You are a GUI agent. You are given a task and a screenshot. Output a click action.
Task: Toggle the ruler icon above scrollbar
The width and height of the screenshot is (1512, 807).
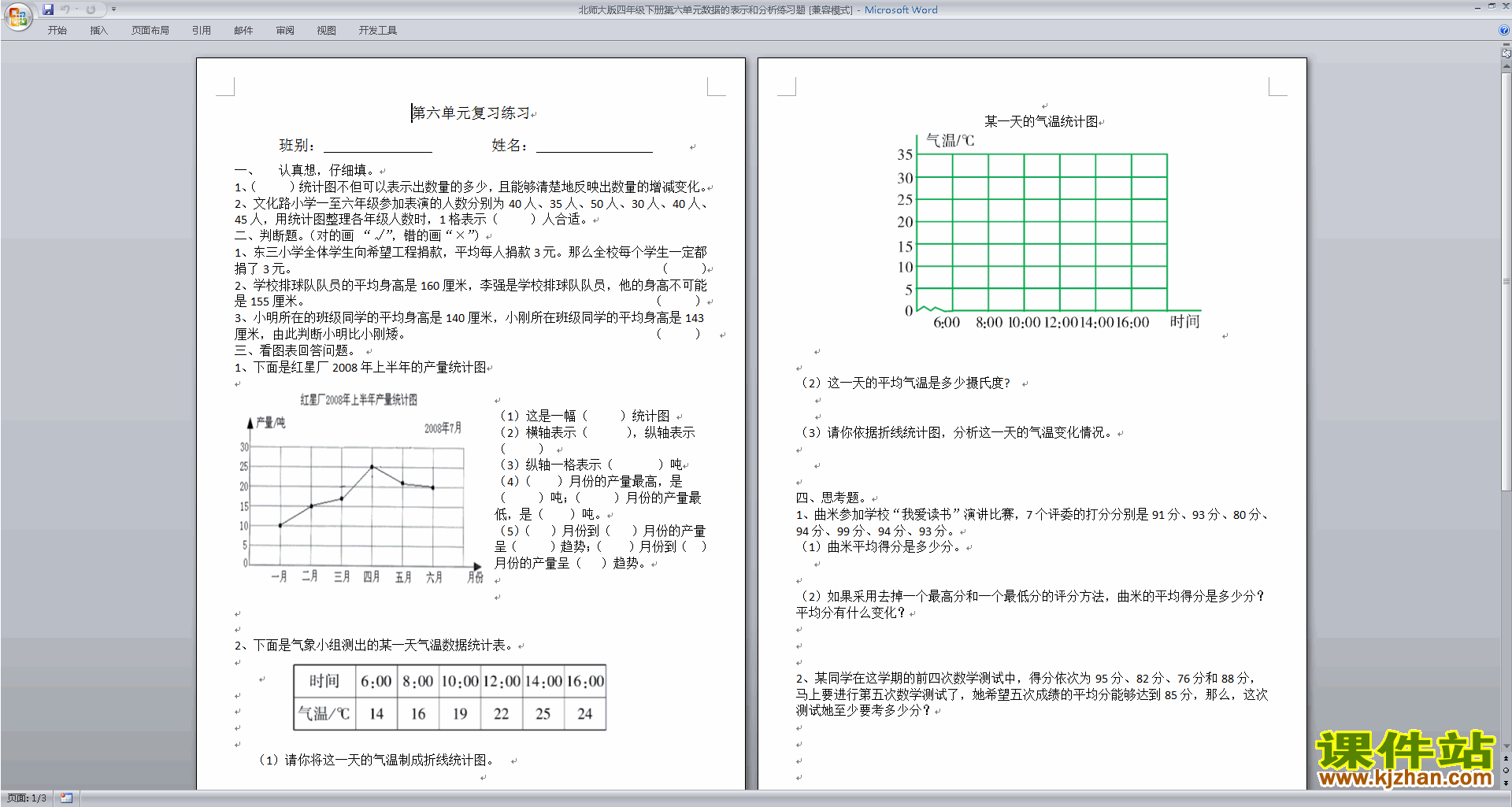point(1506,54)
